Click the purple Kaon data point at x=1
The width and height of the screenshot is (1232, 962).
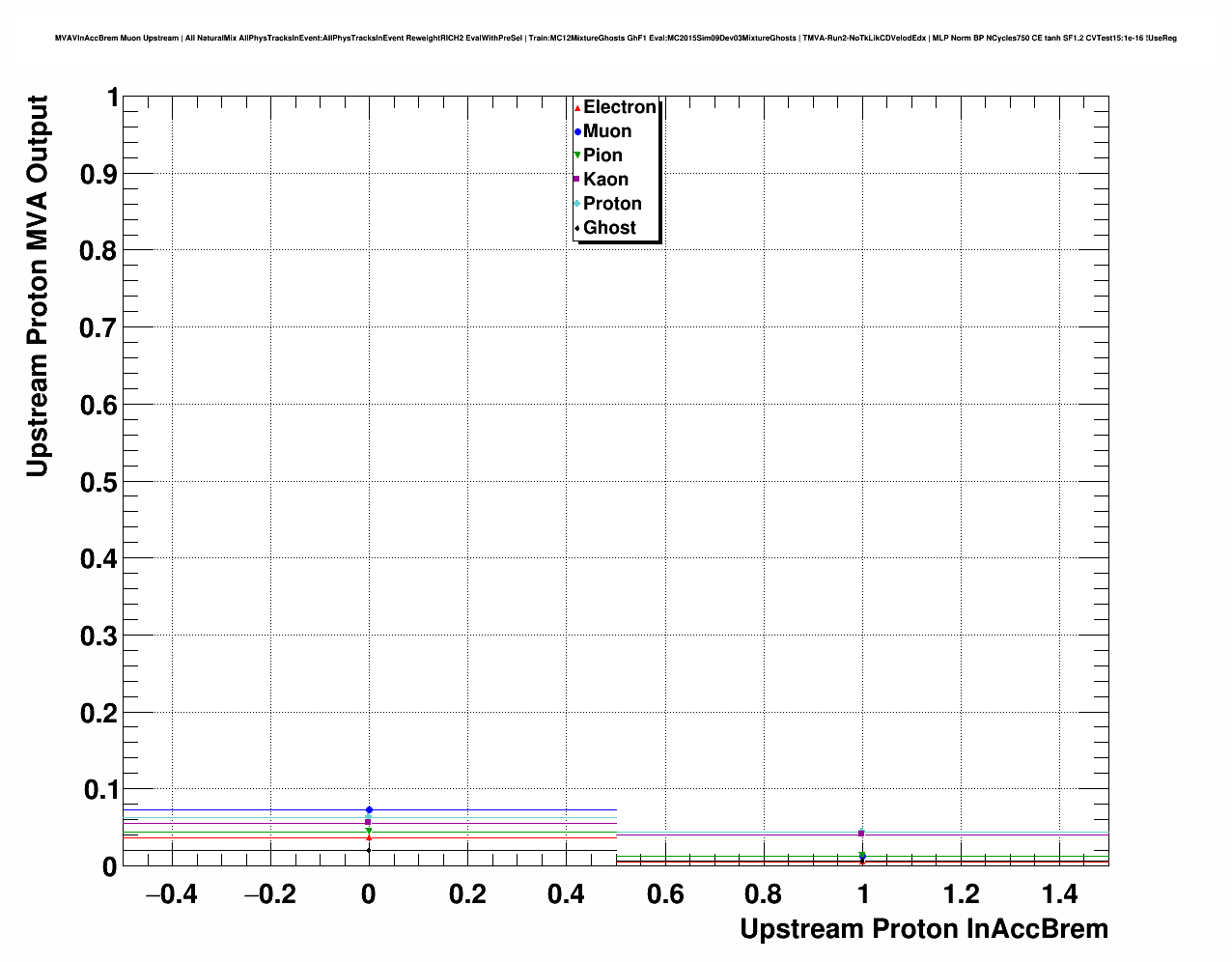click(x=861, y=833)
